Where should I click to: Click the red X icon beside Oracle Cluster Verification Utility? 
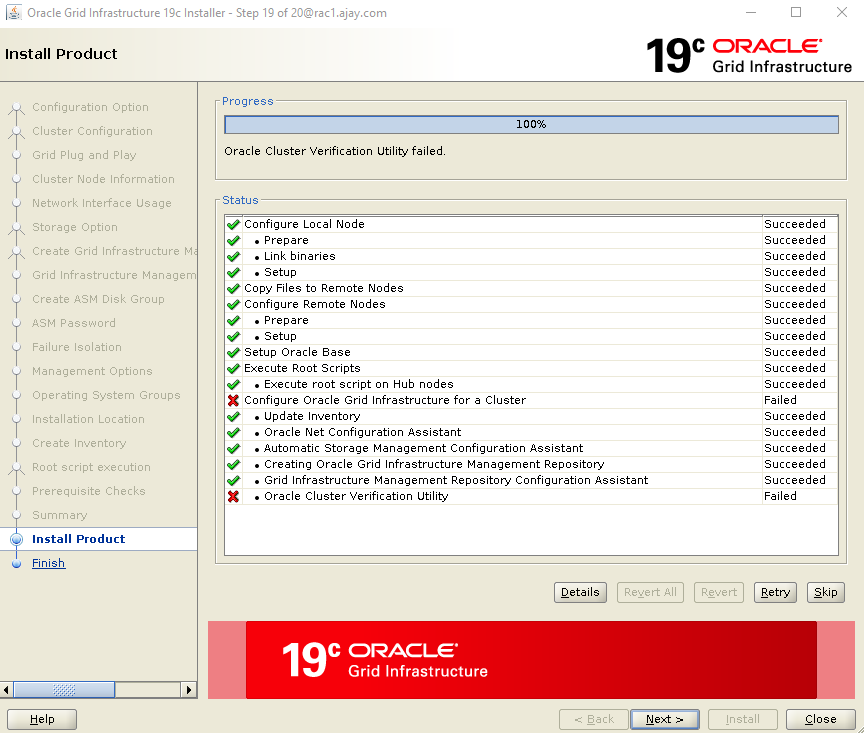233,497
